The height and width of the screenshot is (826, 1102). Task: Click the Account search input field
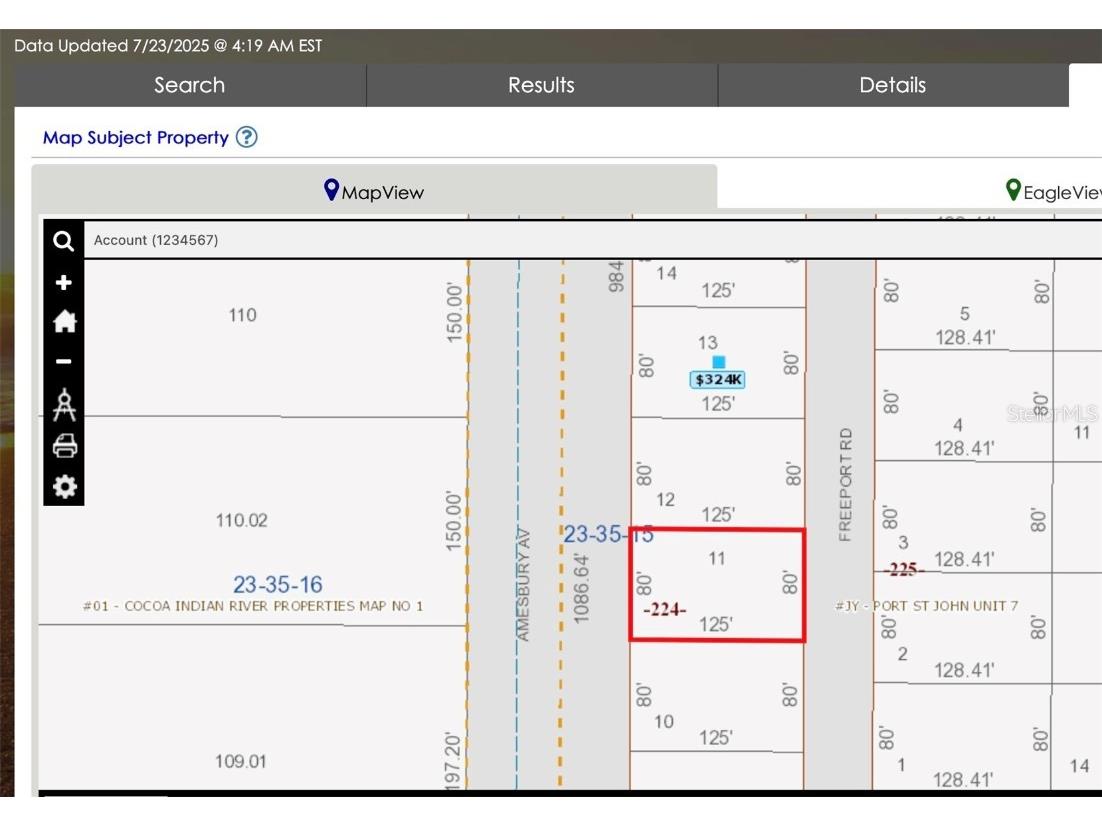(x=590, y=240)
